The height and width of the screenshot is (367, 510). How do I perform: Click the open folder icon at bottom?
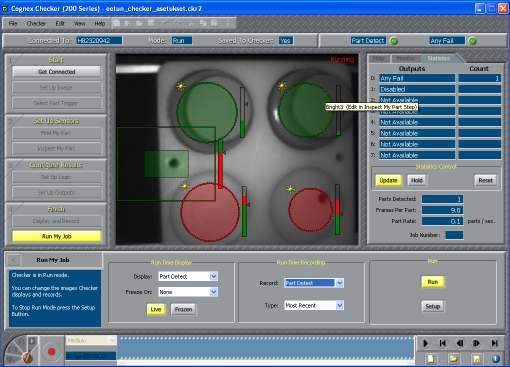(453, 358)
